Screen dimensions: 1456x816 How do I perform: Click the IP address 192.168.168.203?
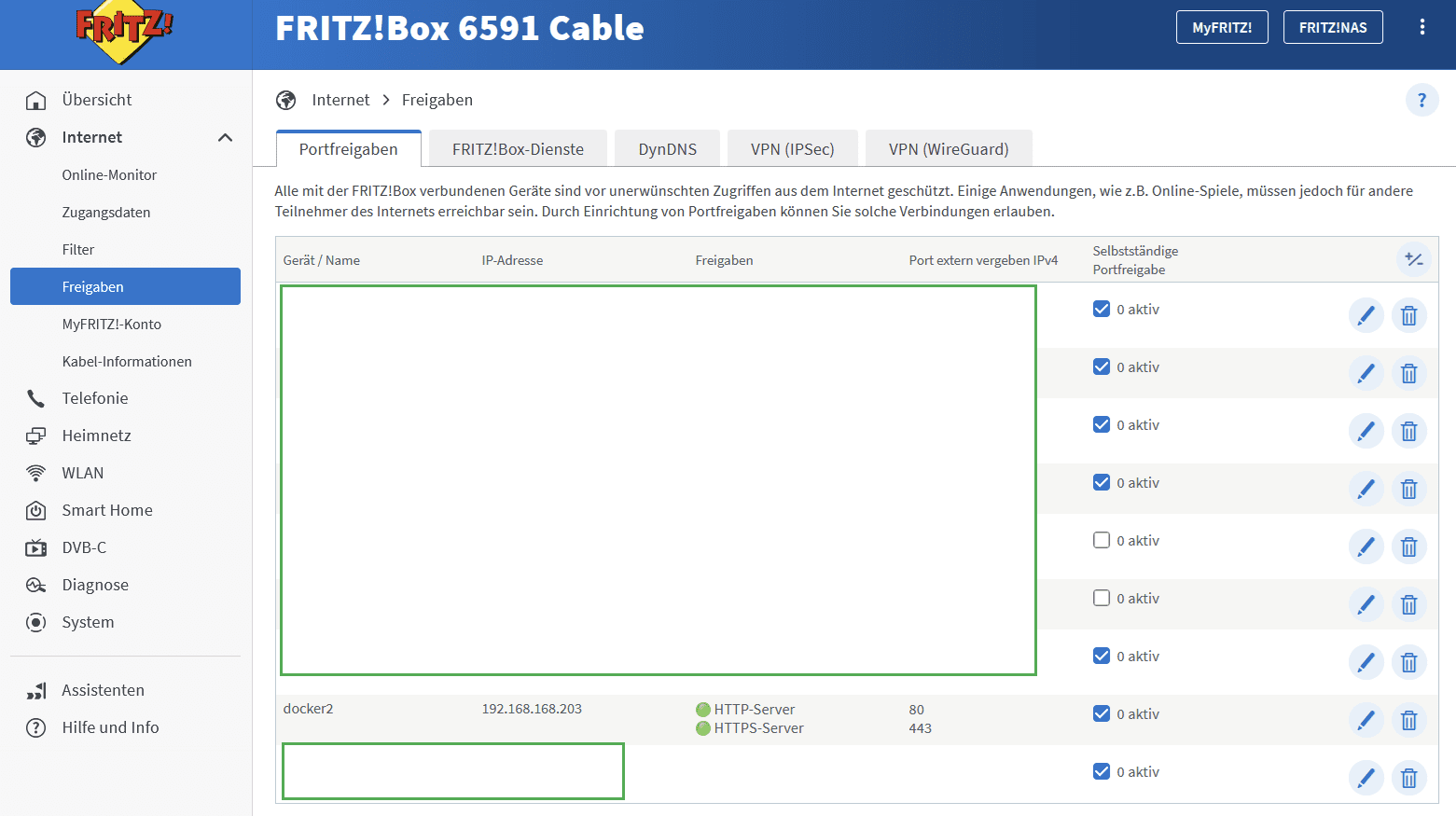[x=532, y=709]
